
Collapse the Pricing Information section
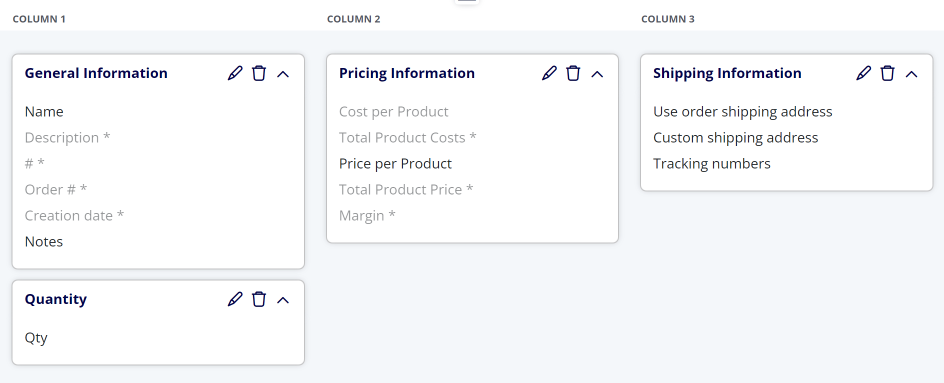[597, 74]
